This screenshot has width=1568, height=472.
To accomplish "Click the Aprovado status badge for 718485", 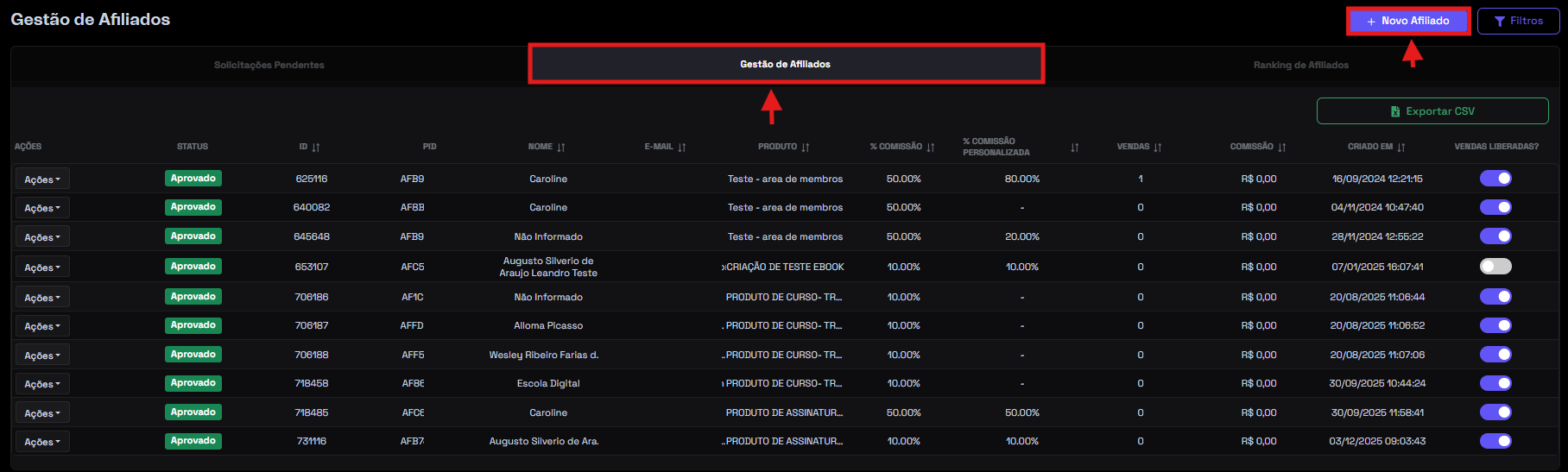I will click(193, 412).
